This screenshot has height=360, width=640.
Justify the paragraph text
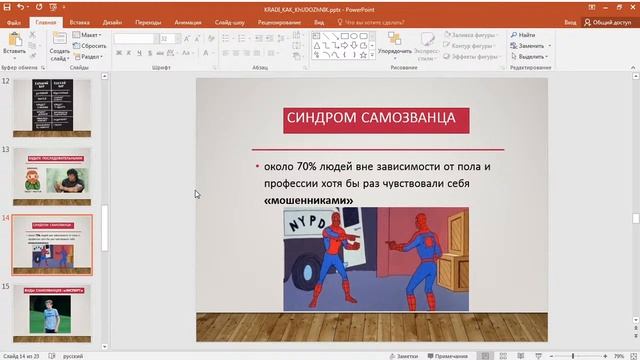[x=257, y=53]
